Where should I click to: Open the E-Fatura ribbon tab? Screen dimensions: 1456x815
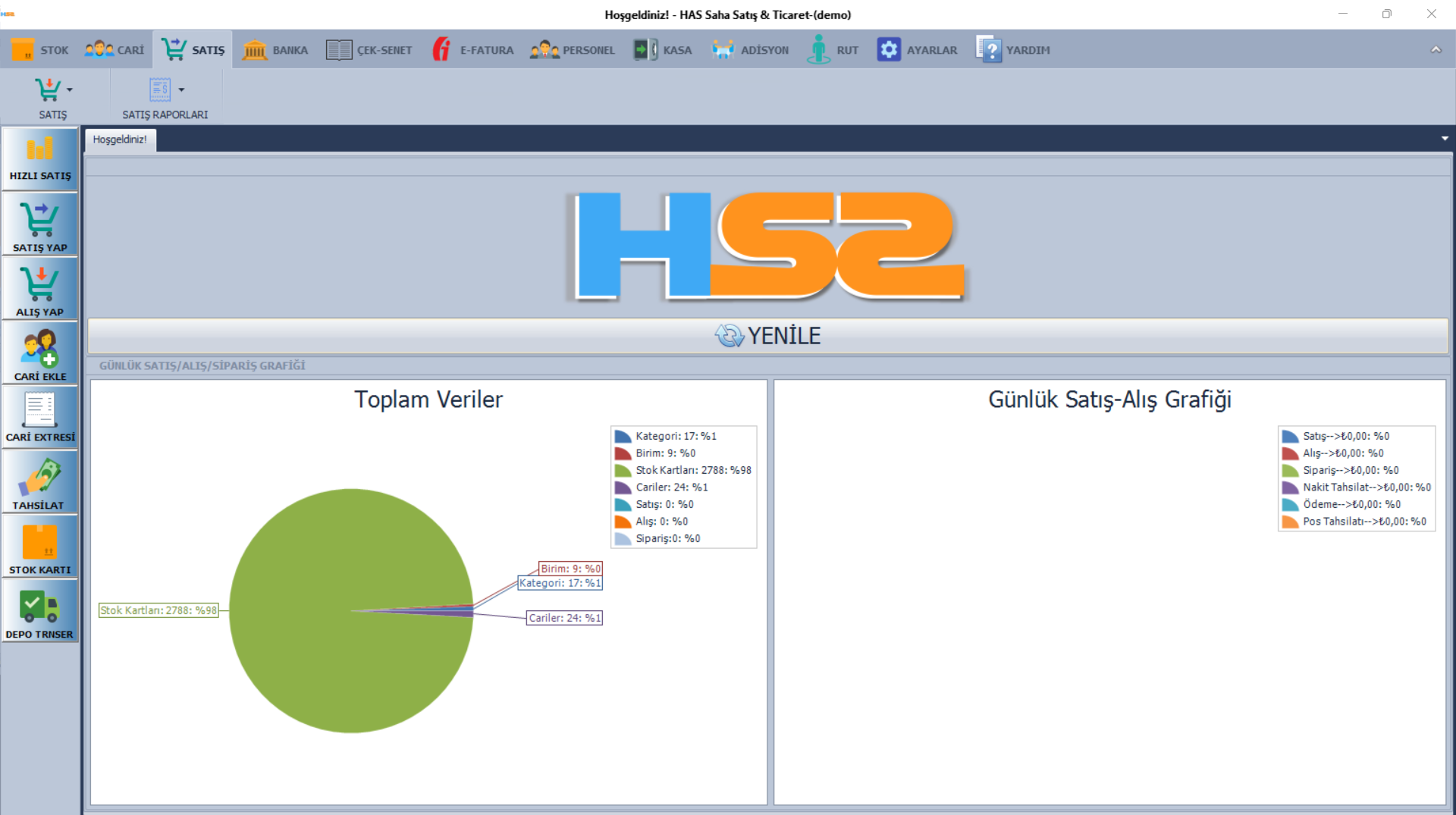pyautogui.click(x=472, y=50)
